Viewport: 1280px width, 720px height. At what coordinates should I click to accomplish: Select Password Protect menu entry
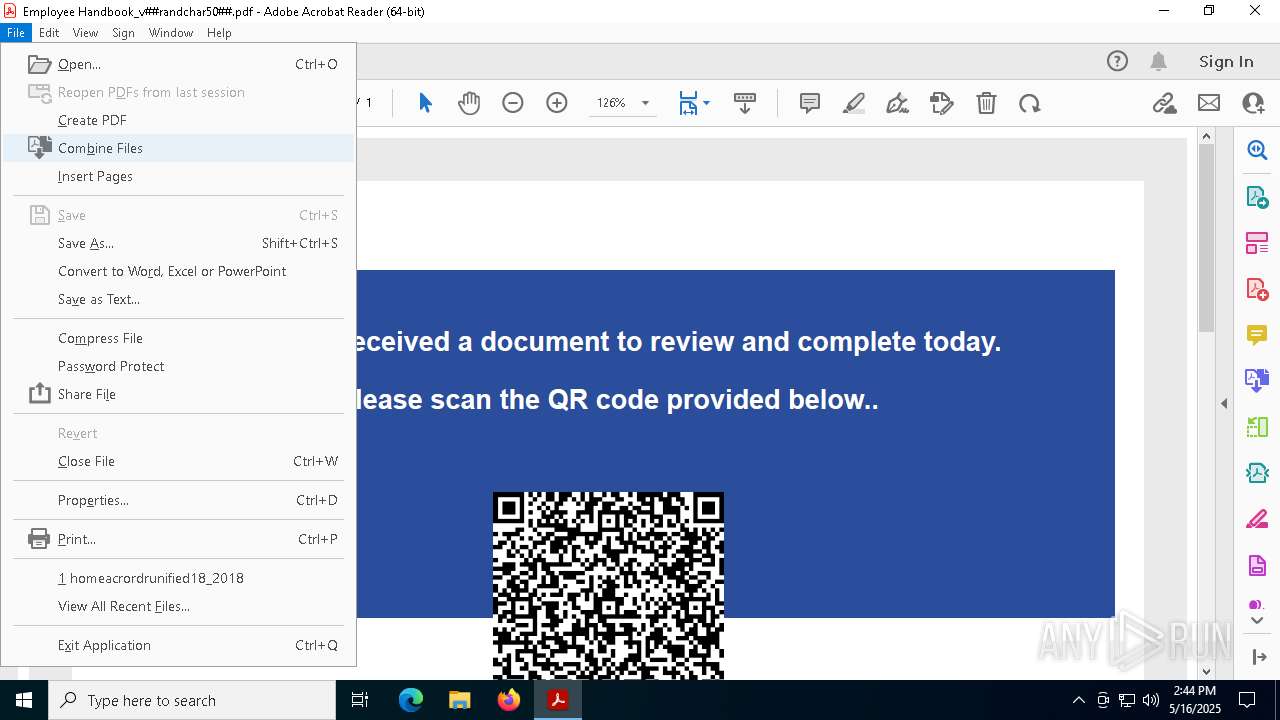[179, 366]
